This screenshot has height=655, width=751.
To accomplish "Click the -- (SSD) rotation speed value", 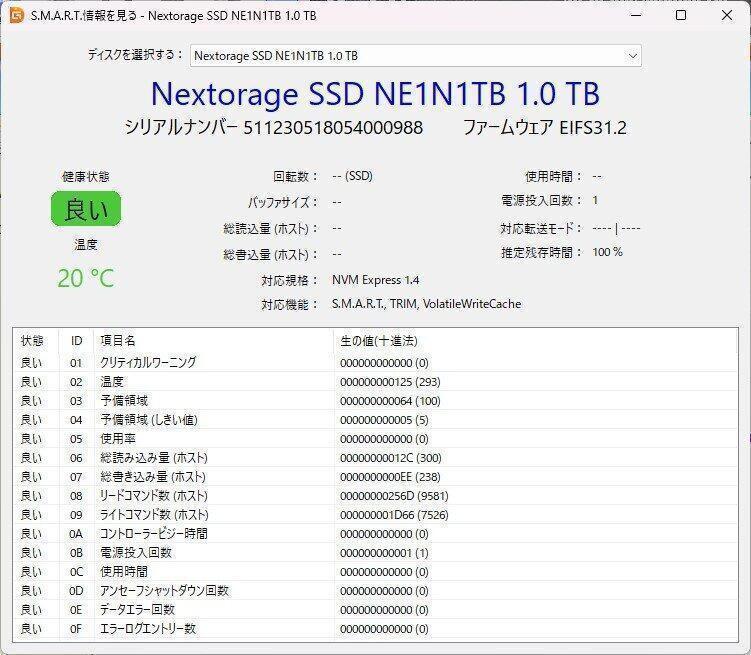I will click(353, 176).
